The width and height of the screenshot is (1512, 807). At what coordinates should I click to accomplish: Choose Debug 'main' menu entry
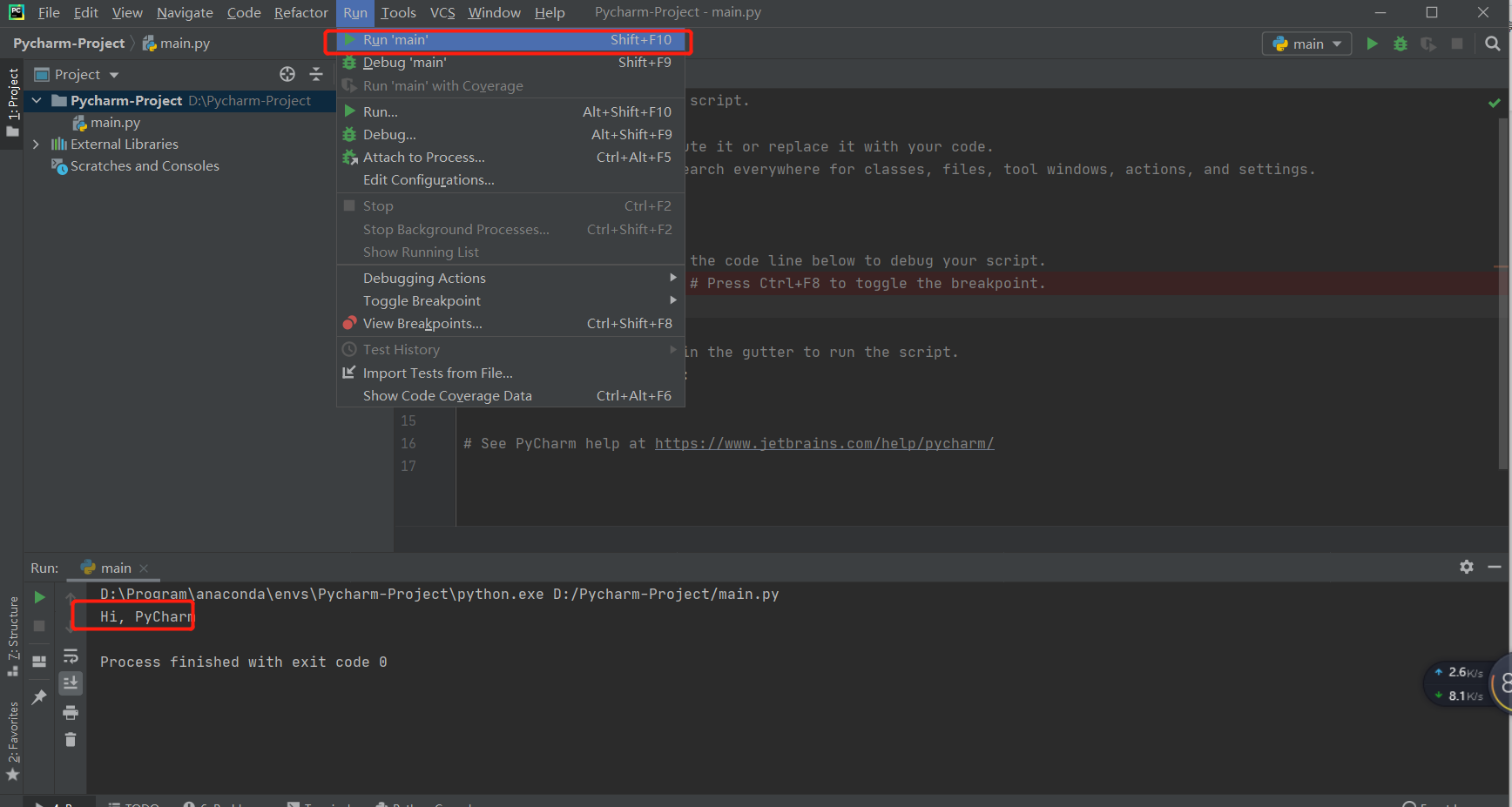[x=510, y=63]
